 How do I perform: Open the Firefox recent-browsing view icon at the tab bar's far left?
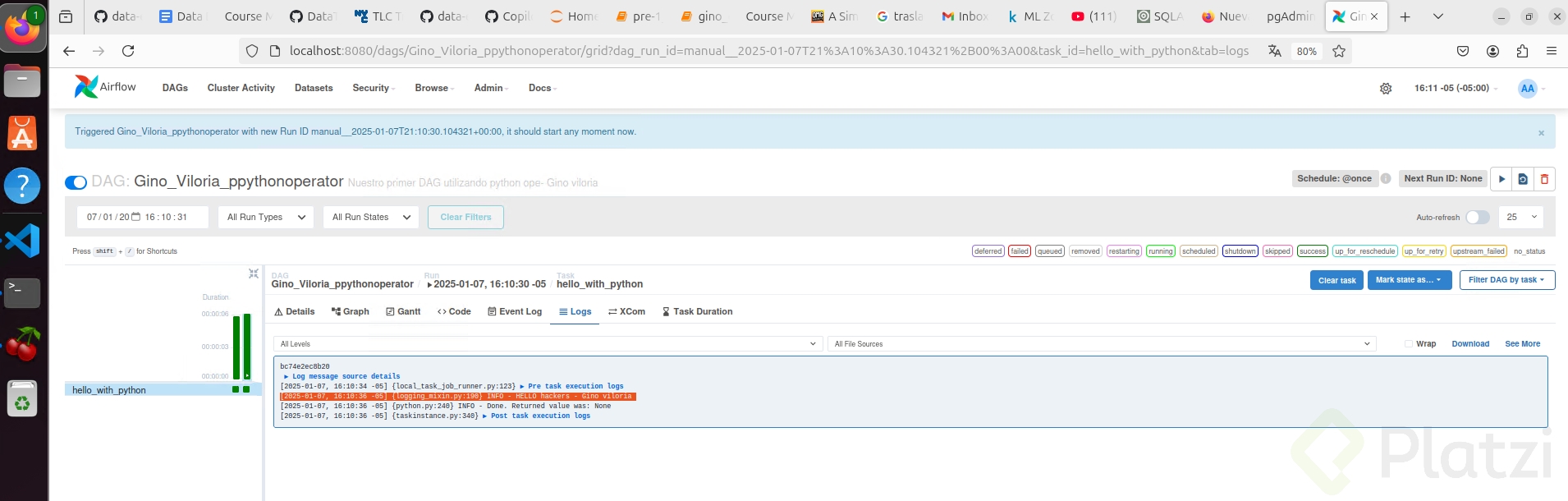pyautogui.click(x=66, y=16)
